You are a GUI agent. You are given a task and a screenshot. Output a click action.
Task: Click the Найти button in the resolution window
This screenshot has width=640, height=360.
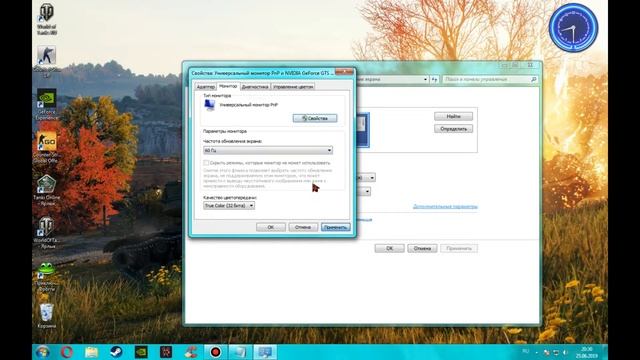pyautogui.click(x=453, y=116)
